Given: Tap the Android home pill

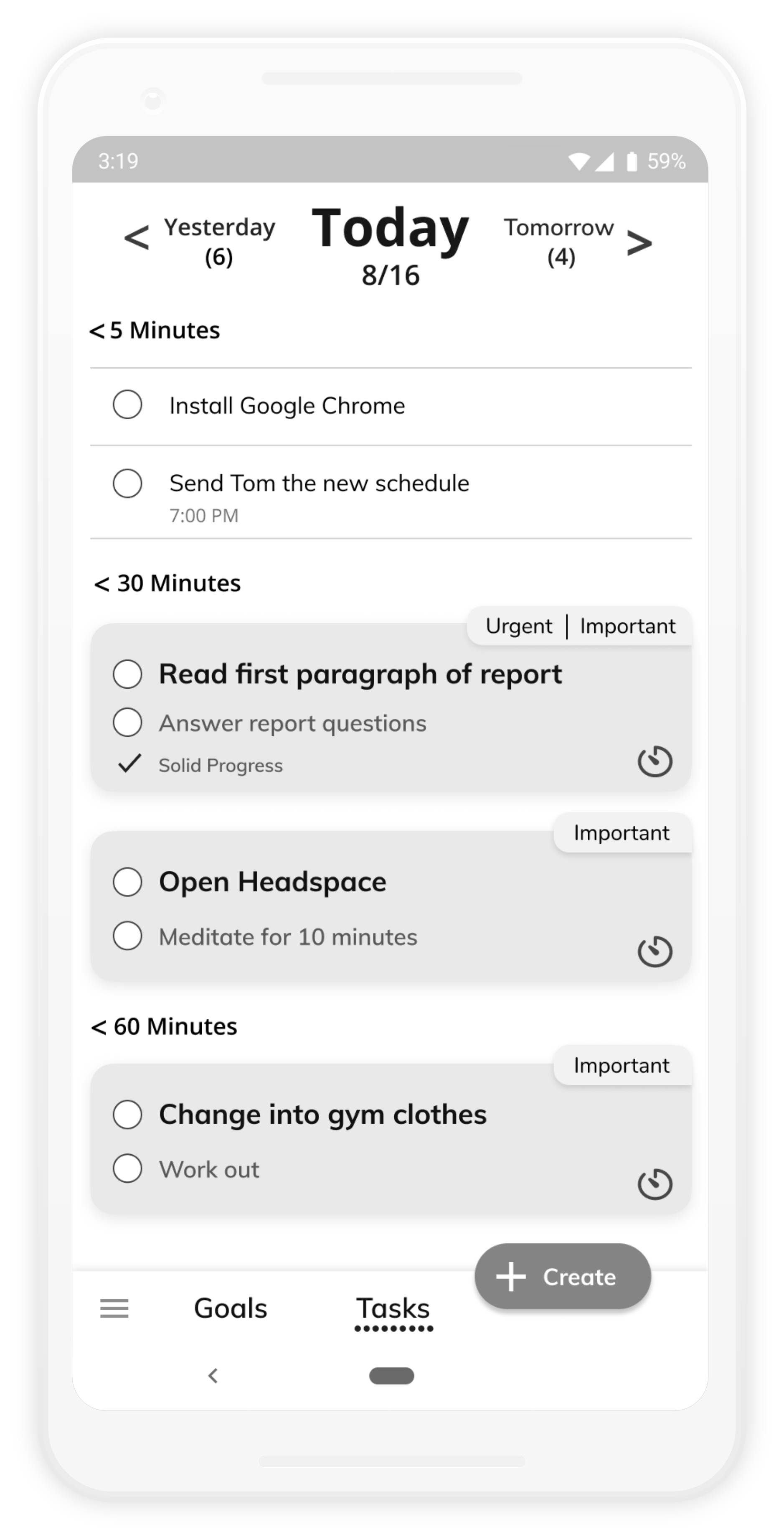Looking at the screenshot, I should [x=391, y=1376].
